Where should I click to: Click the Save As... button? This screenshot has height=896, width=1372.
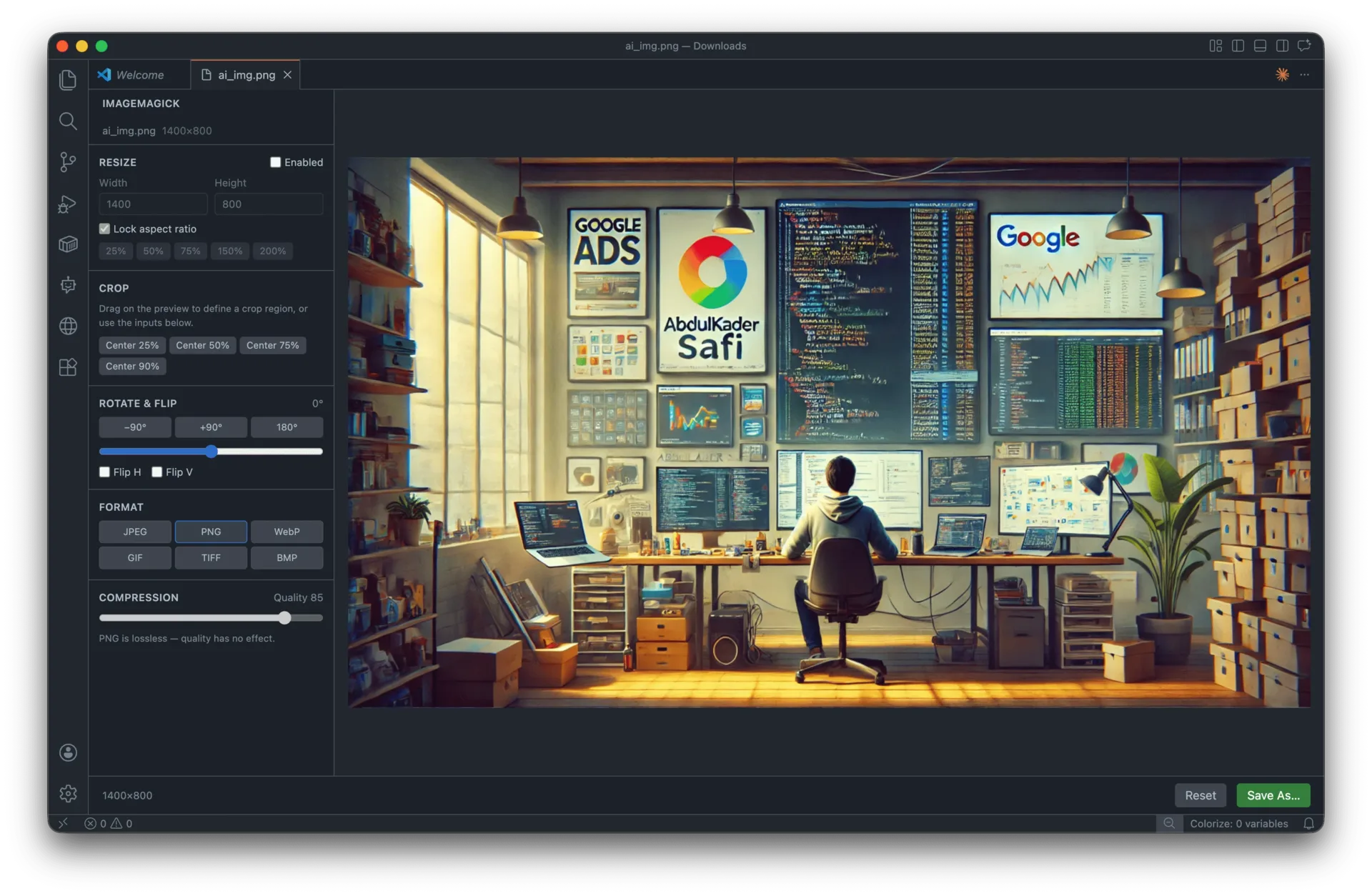coord(1273,795)
